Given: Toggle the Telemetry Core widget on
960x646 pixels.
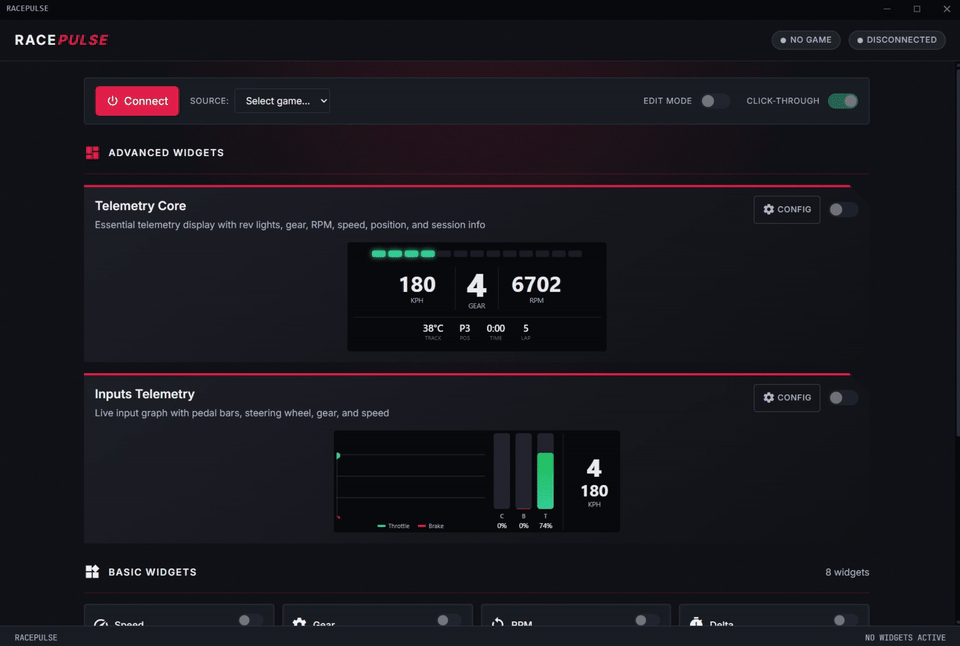Looking at the screenshot, I should pyautogui.click(x=843, y=209).
